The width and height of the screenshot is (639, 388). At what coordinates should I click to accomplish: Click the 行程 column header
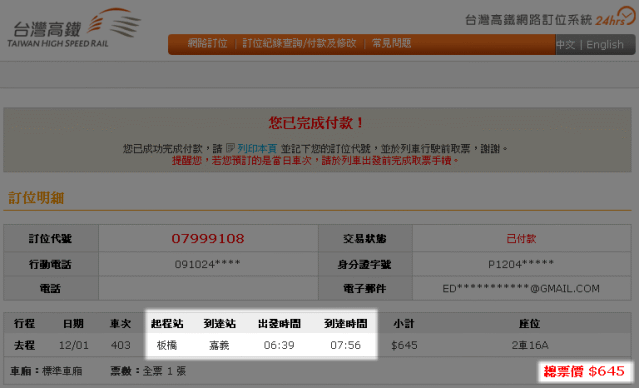pyautogui.click(x=24, y=324)
